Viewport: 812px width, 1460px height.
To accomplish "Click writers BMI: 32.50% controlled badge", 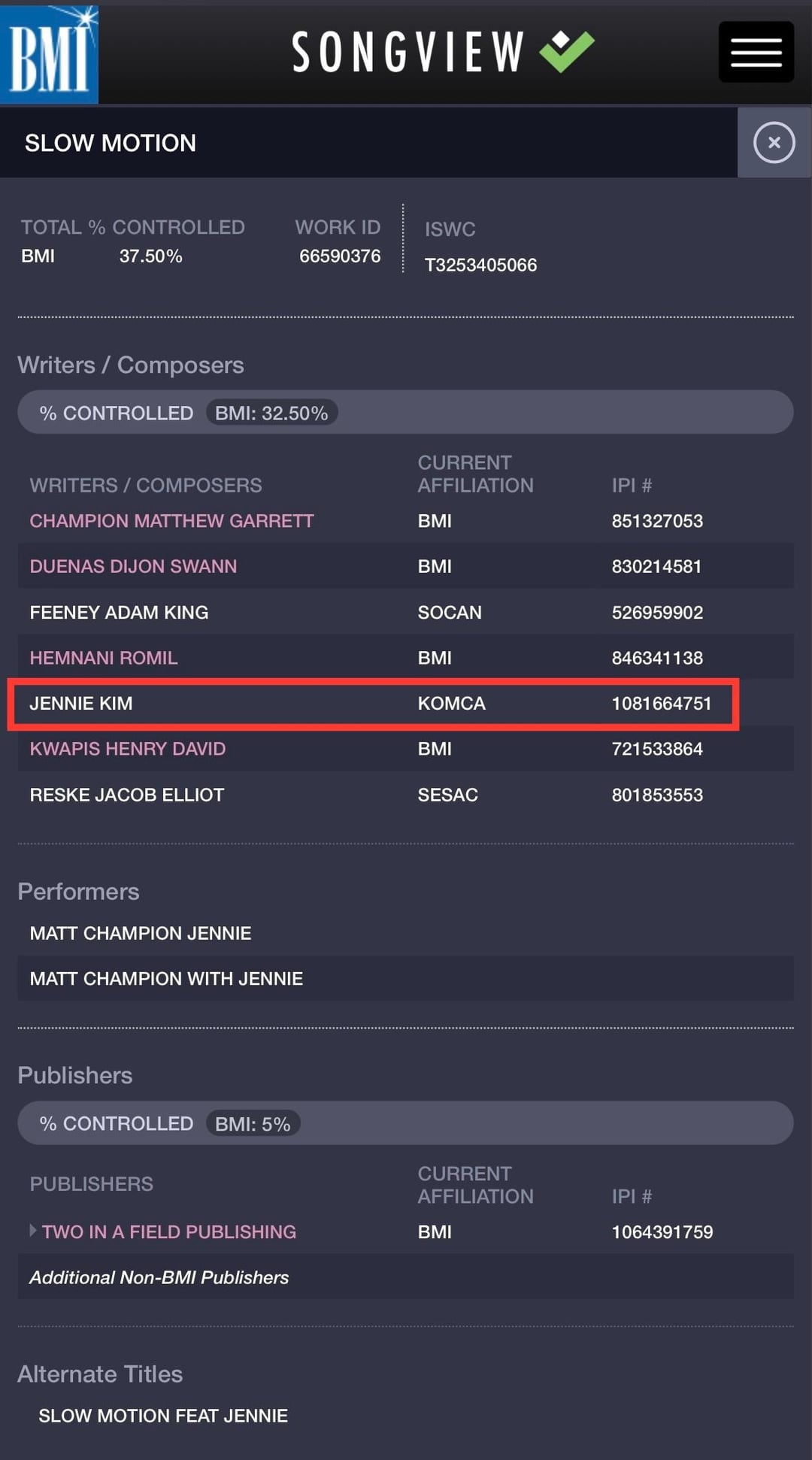I will [x=271, y=413].
